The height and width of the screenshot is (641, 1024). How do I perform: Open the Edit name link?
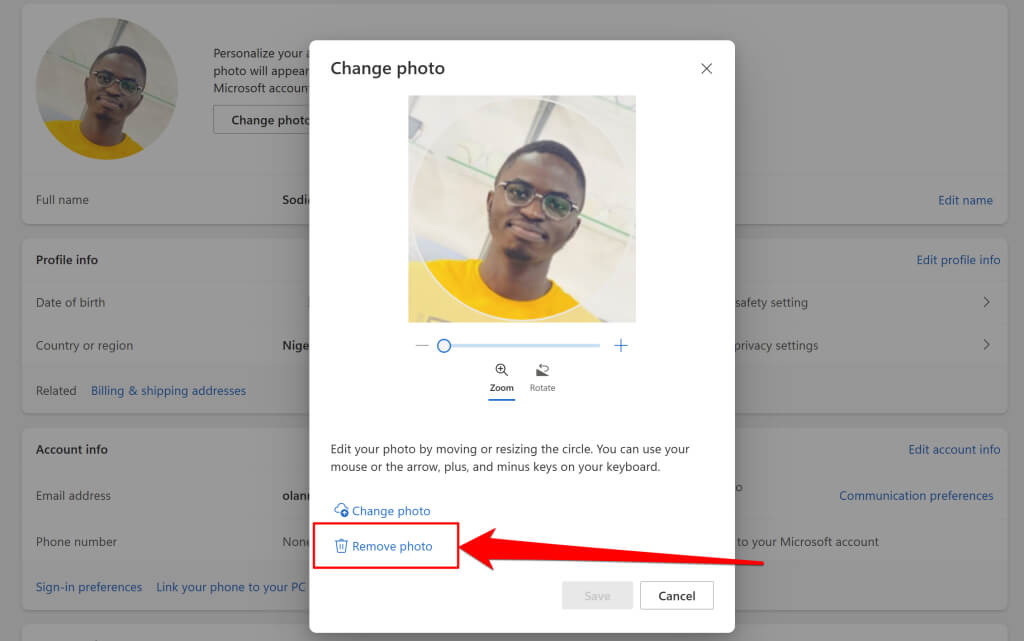click(x=965, y=200)
